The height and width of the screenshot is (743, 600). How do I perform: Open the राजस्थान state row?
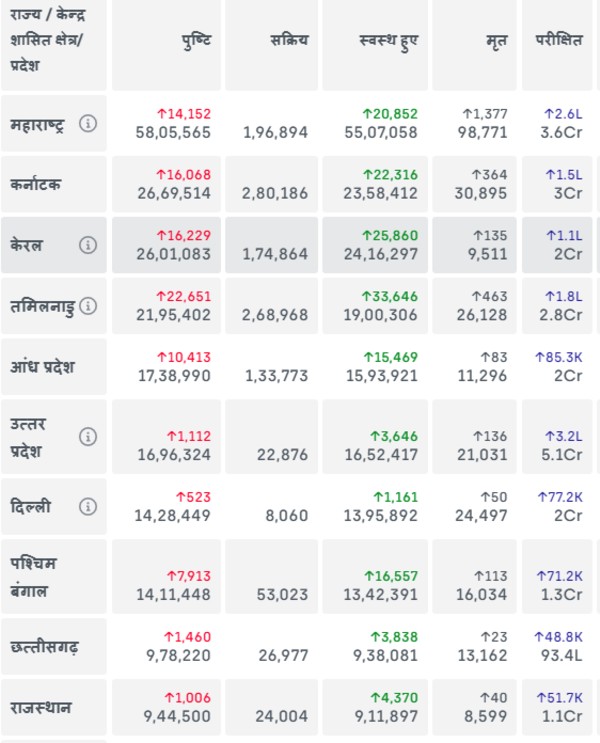pos(43,708)
